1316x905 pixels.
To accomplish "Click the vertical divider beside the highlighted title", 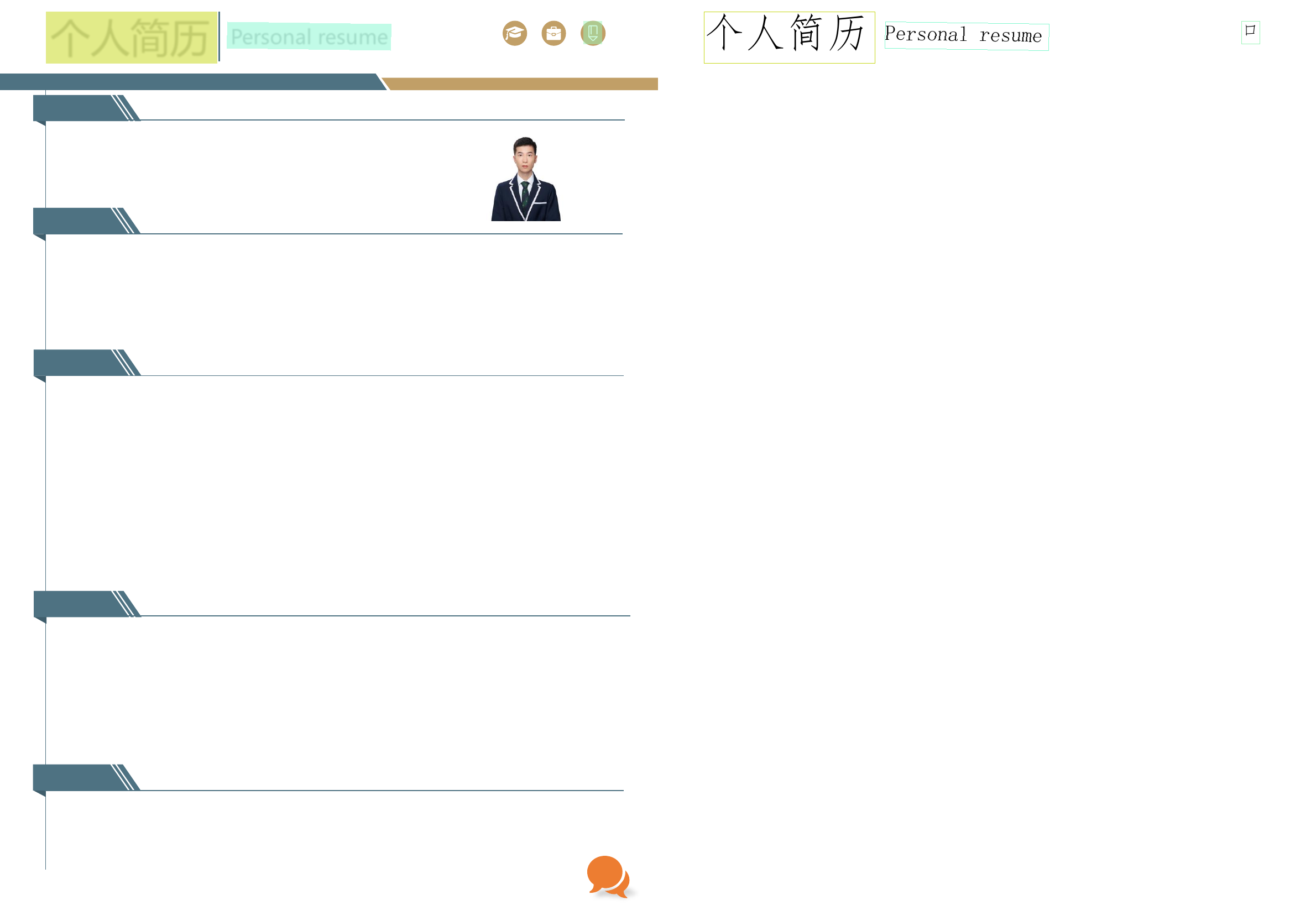I will (x=220, y=37).
